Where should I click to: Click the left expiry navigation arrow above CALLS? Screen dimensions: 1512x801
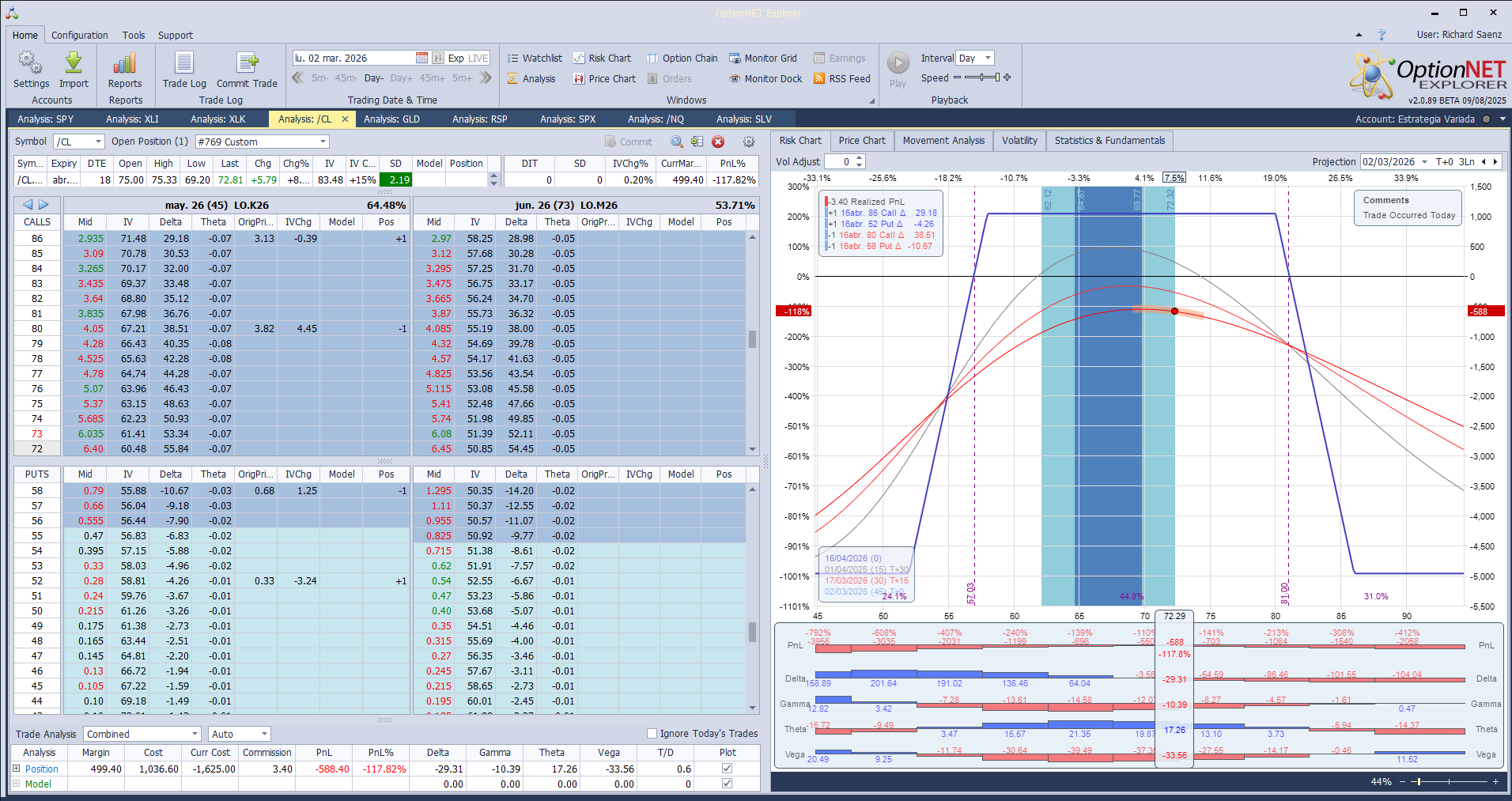[28, 205]
